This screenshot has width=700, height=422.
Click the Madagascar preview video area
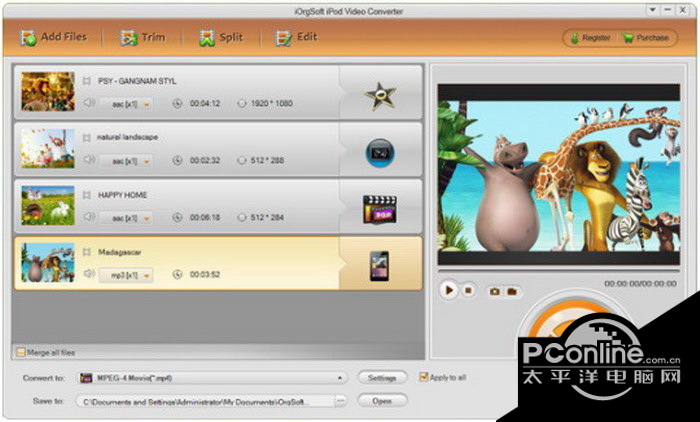tap(558, 175)
